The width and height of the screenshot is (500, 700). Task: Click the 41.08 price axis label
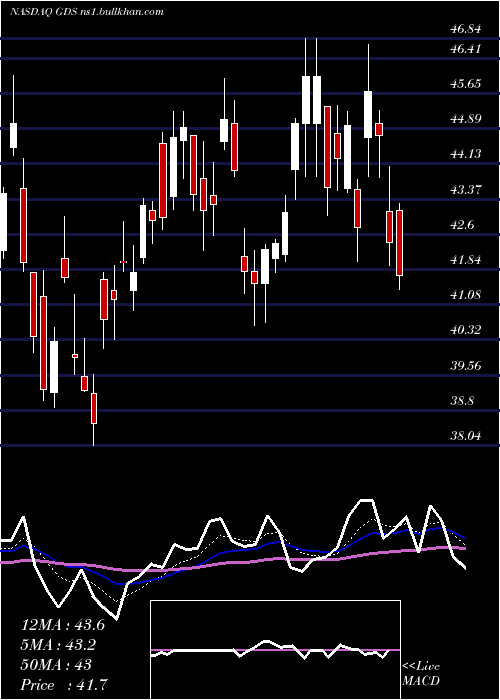pyautogui.click(x=465, y=295)
